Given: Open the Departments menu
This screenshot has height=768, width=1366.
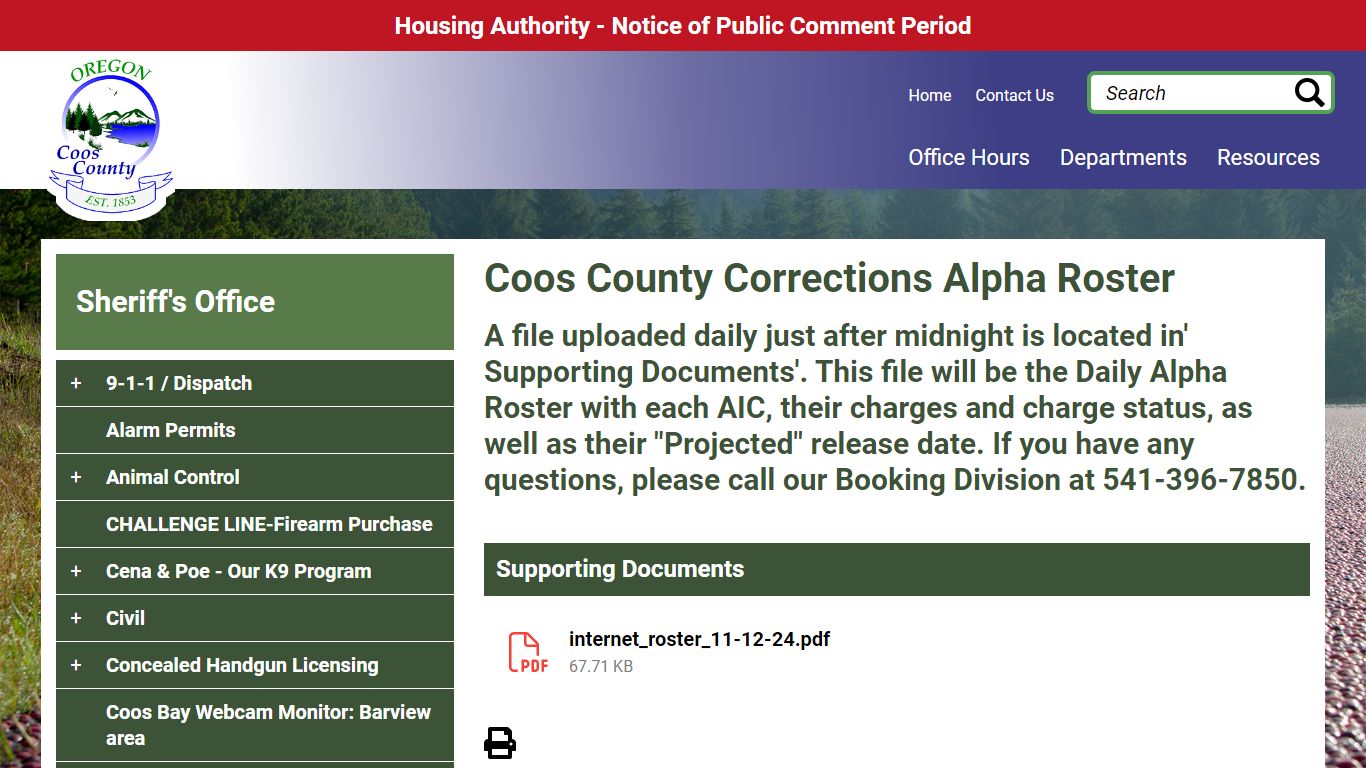Looking at the screenshot, I should (1123, 157).
